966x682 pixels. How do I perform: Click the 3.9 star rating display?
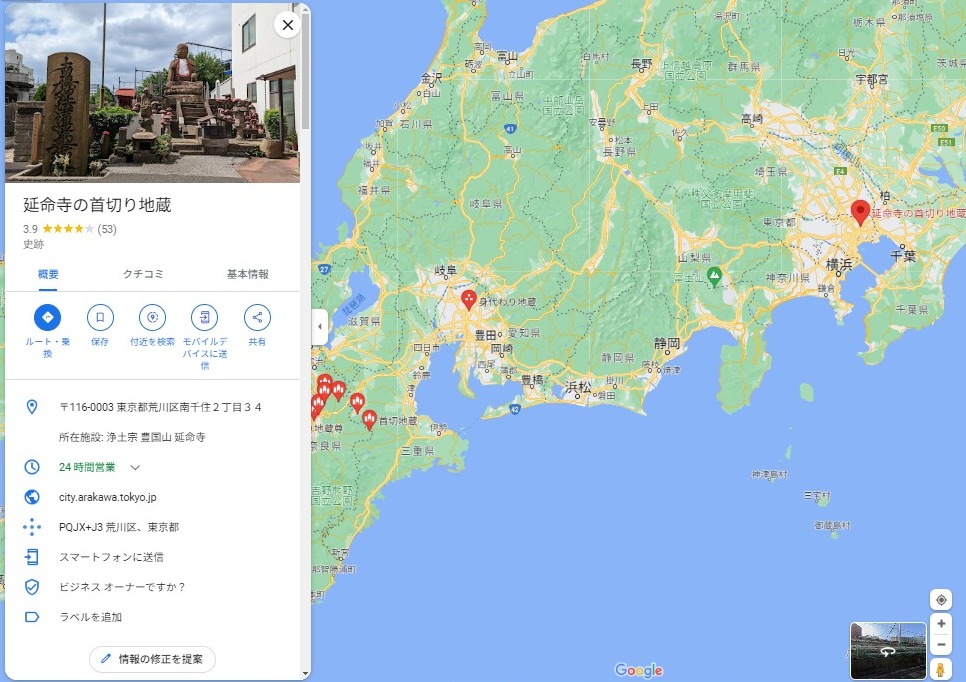(59, 229)
